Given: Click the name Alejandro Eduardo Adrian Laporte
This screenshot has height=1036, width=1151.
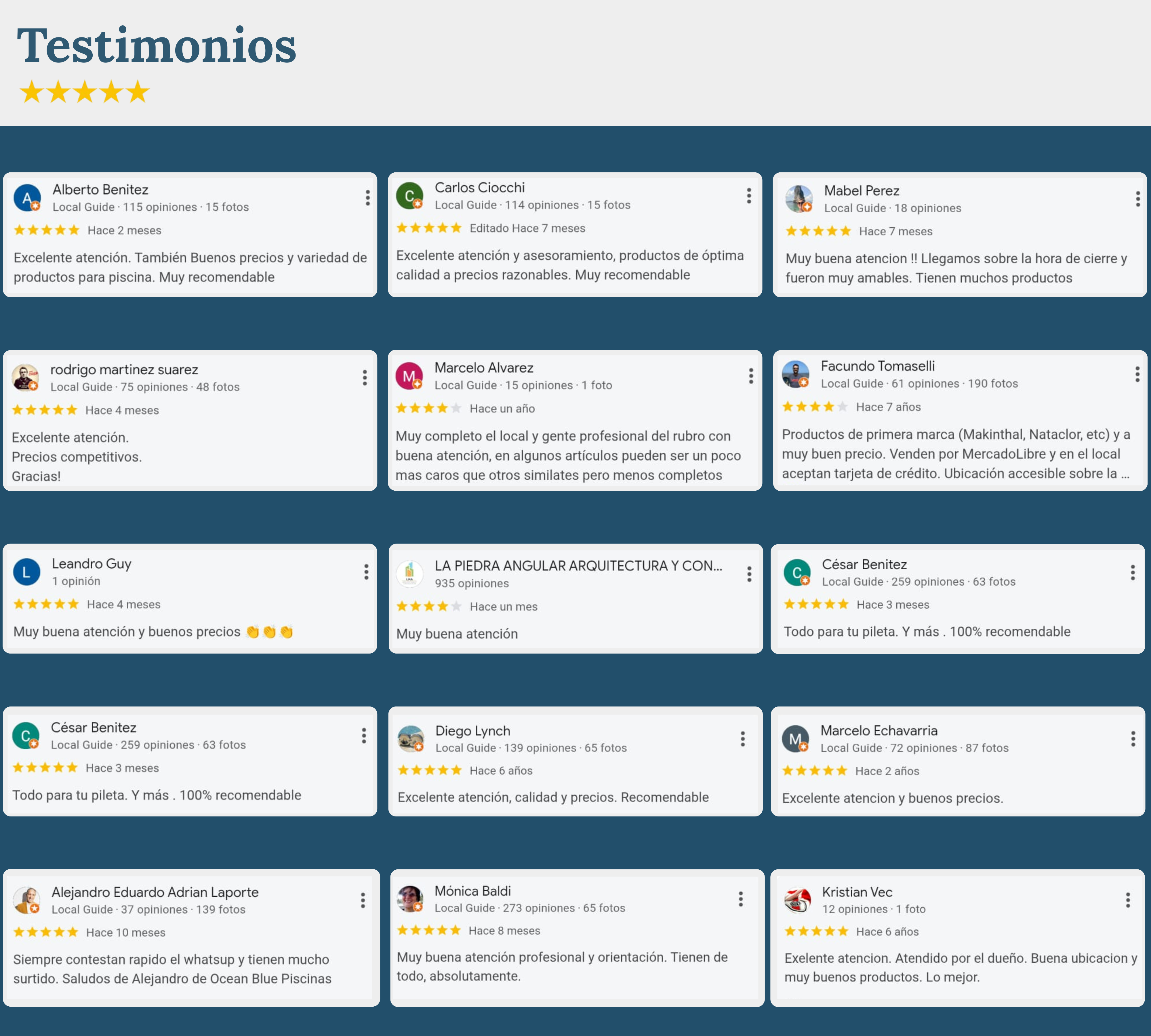Looking at the screenshot, I should pyautogui.click(x=155, y=892).
